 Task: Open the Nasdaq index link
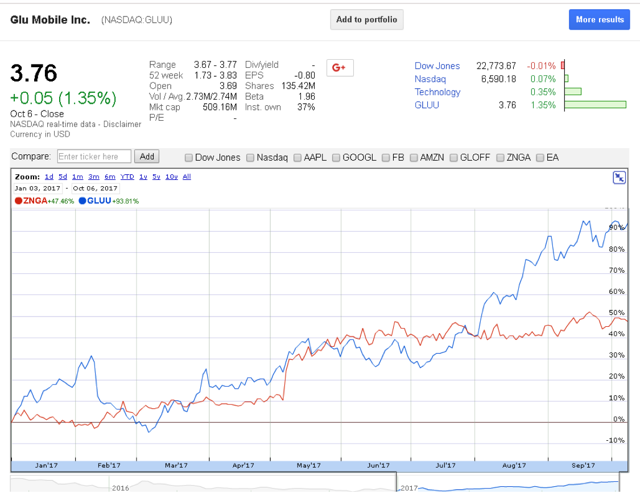click(x=430, y=79)
